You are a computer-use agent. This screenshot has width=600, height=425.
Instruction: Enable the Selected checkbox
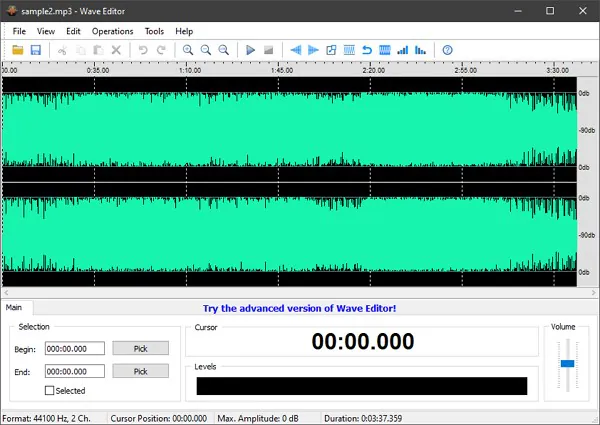click(x=49, y=391)
